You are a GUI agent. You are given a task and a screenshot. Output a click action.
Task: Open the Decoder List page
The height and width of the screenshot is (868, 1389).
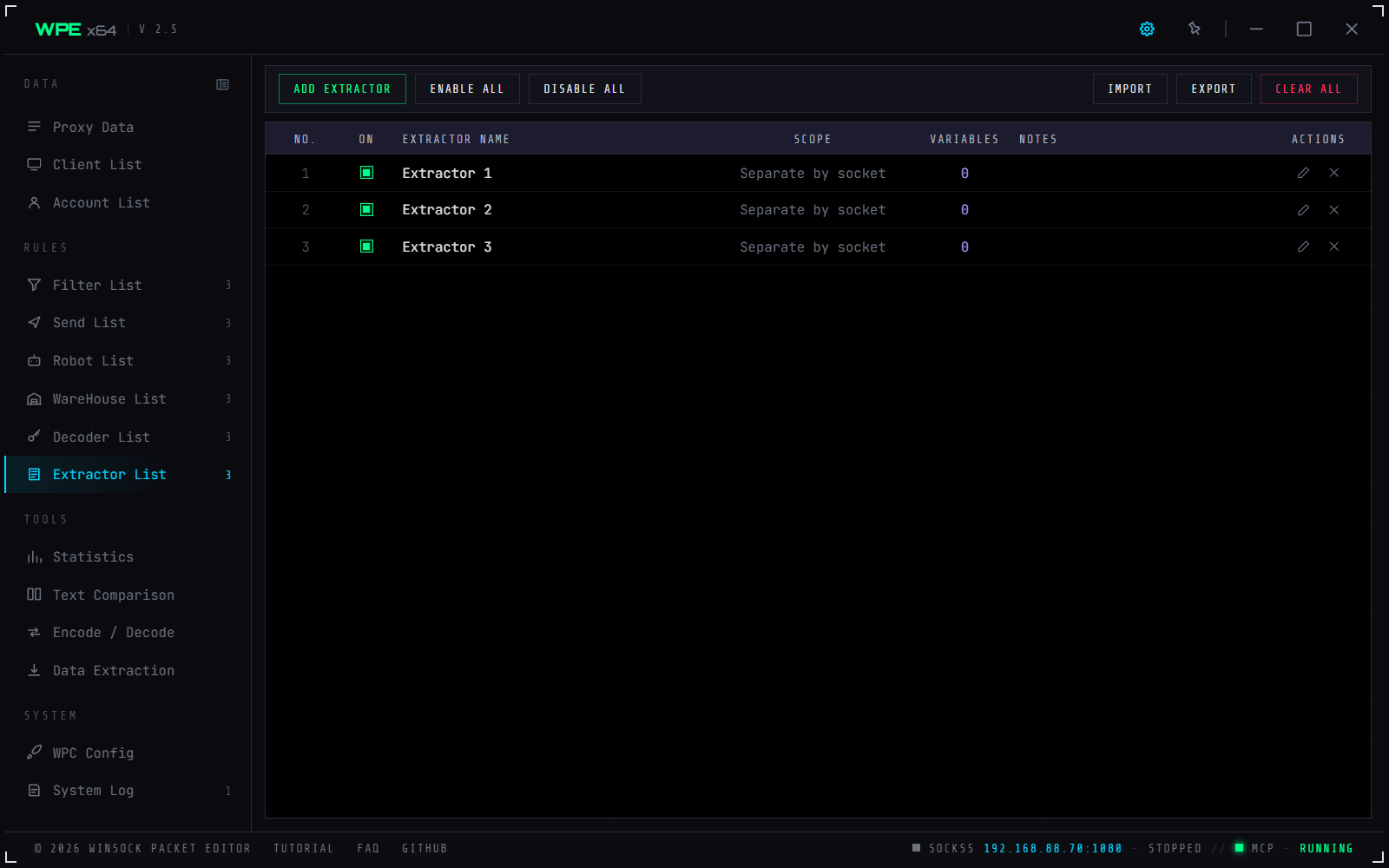coord(128,437)
